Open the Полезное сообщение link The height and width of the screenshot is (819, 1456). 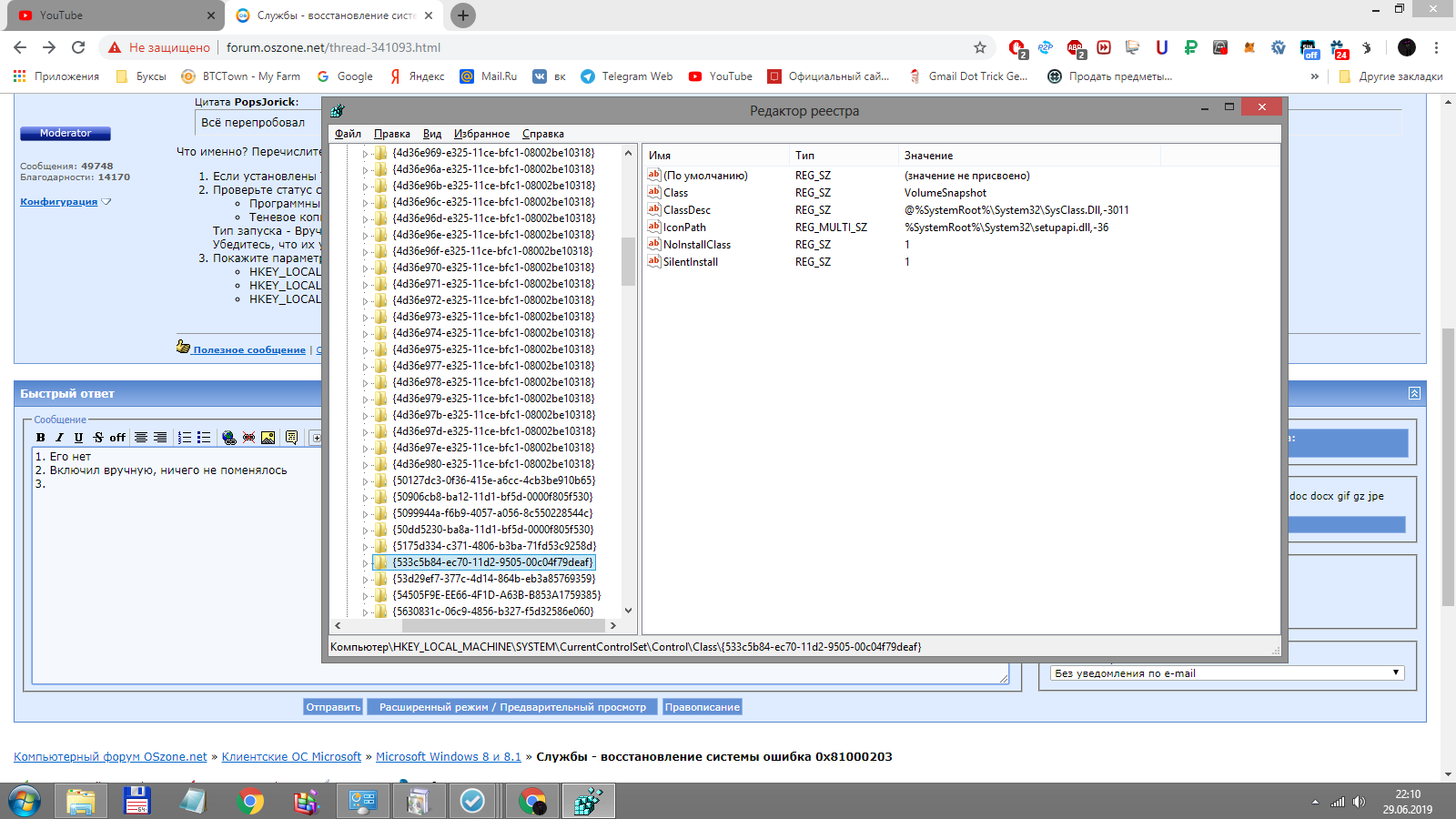(x=249, y=349)
